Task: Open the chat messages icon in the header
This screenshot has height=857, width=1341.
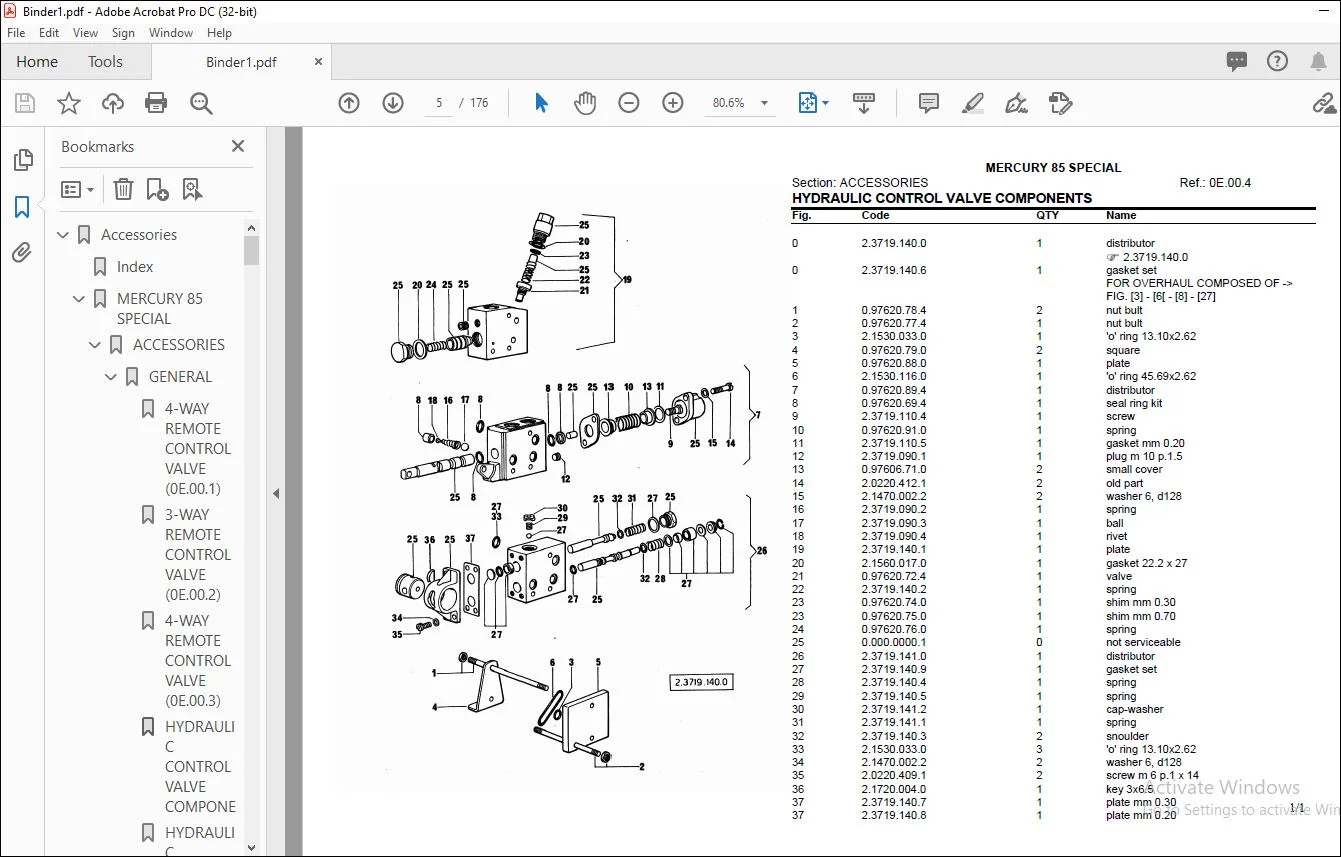Action: pos(1237,61)
